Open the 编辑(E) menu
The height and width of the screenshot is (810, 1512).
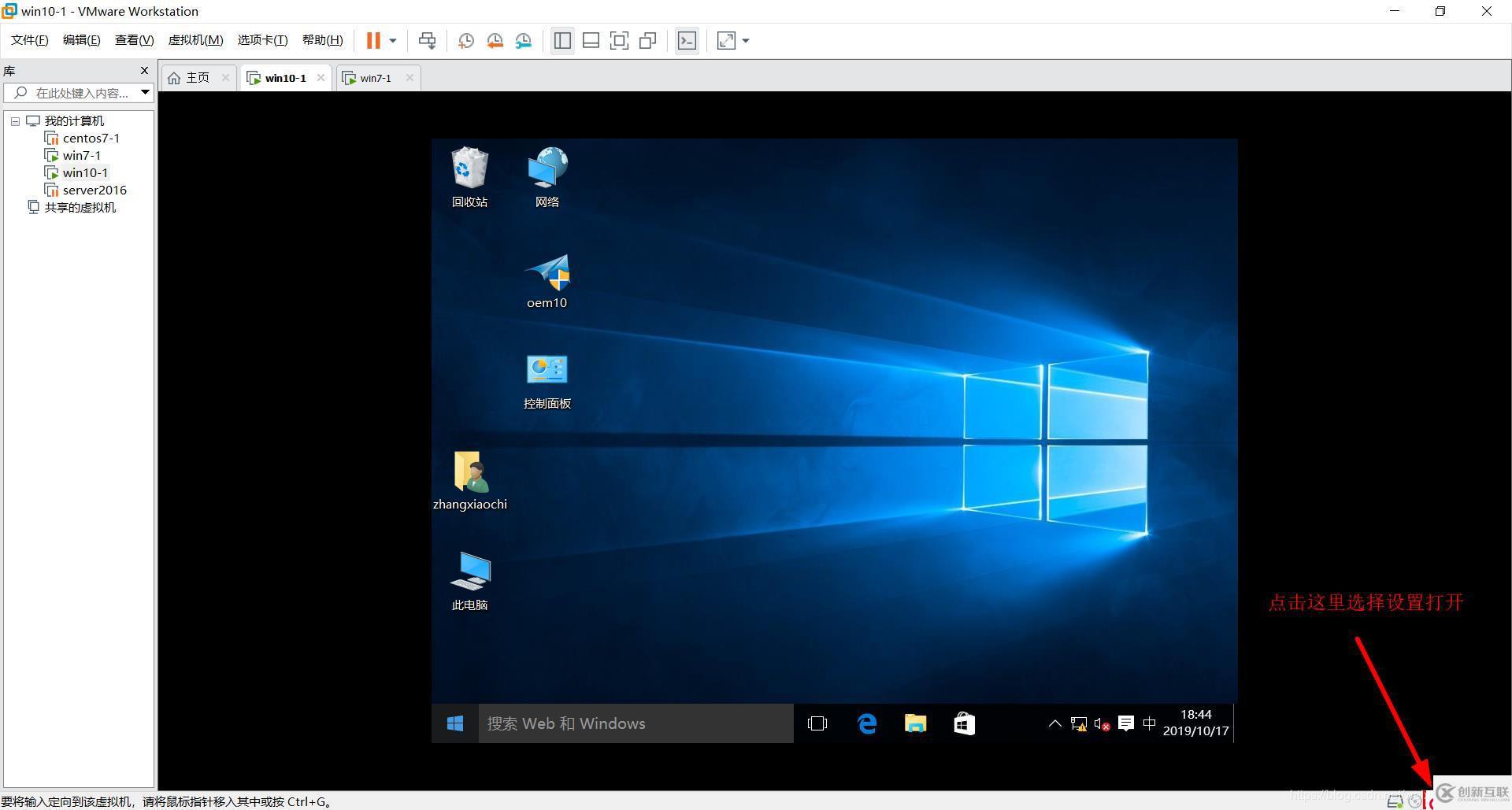pyautogui.click(x=81, y=40)
